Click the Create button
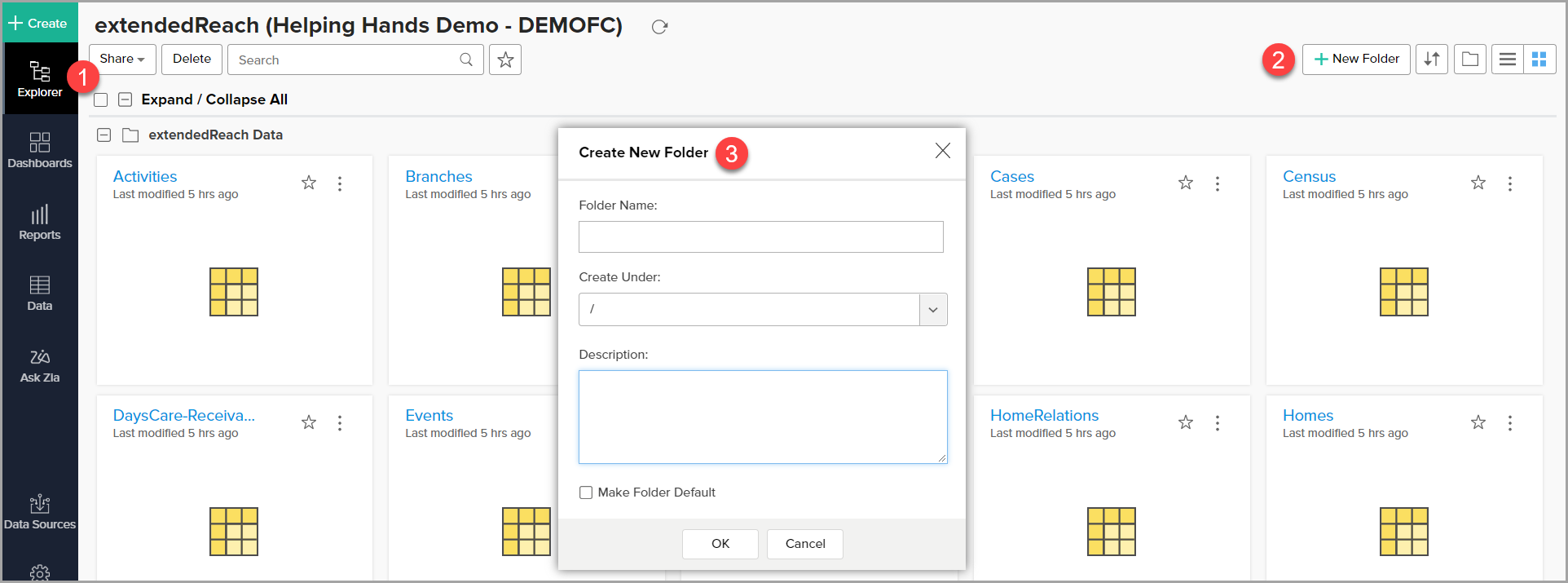The width and height of the screenshot is (1568, 583). (x=38, y=23)
